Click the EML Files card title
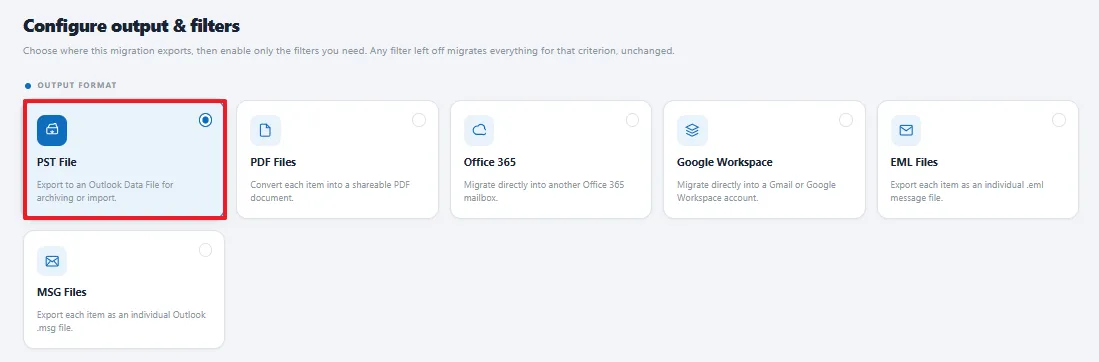The image size is (1099, 362). [x=914, y=162]
